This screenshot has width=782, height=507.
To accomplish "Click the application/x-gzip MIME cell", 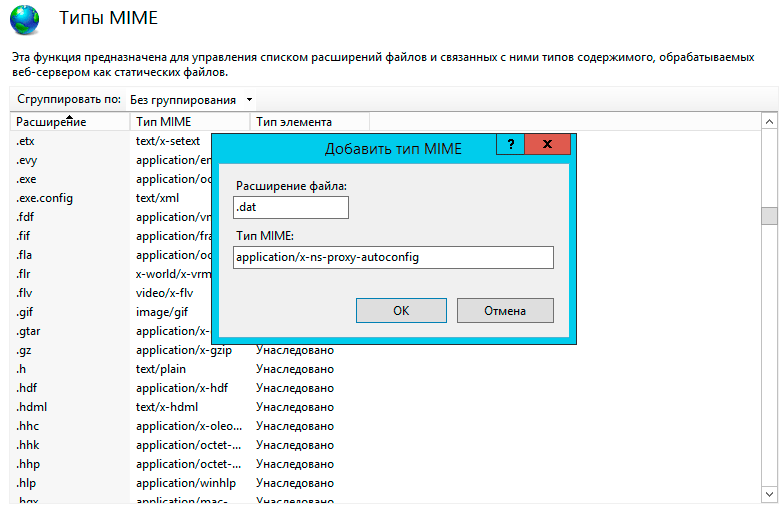I will (184, 350).
